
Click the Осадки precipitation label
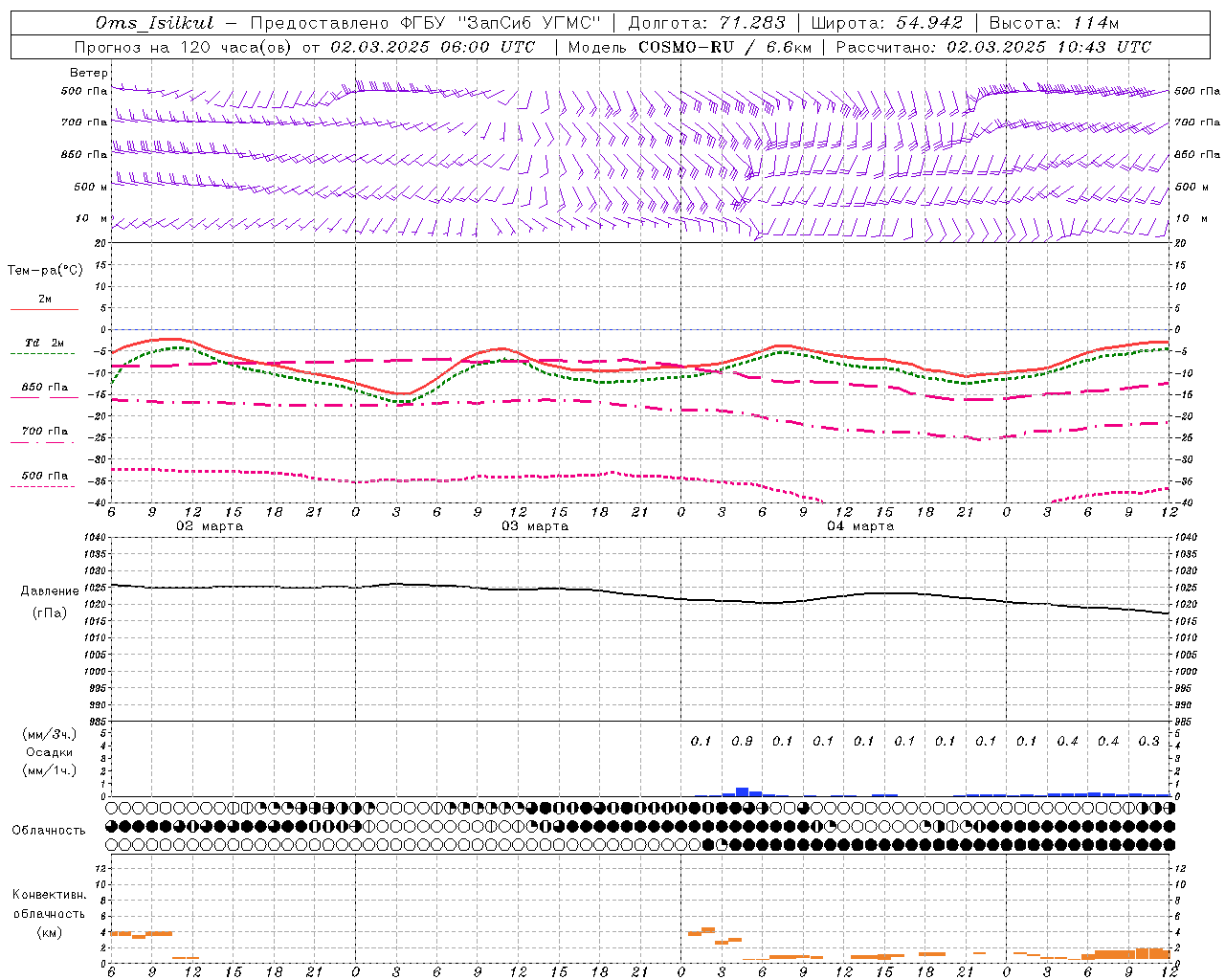49,752
